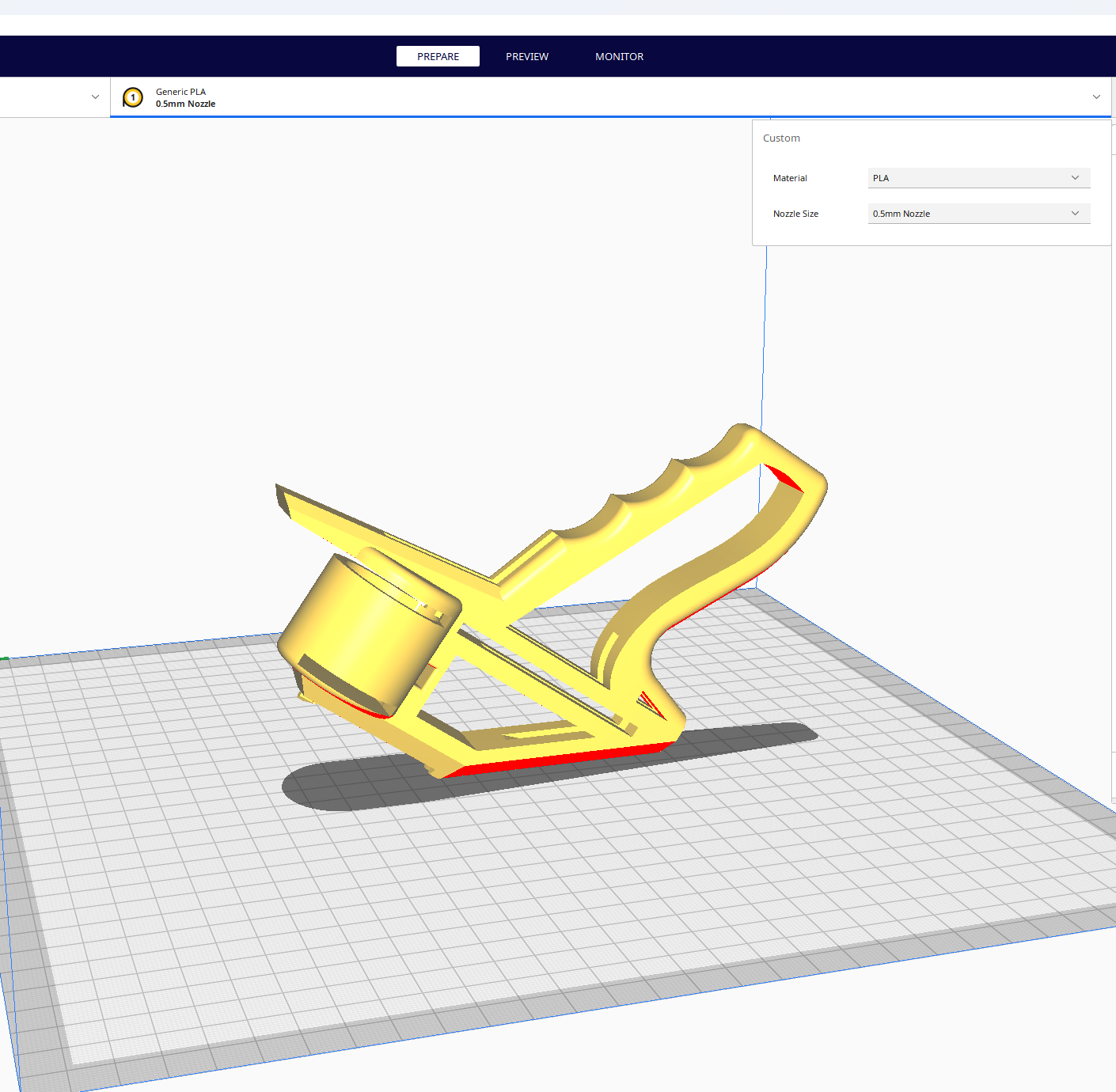Open the Material dropdown showing PLA
Viewport: 1116px width, 1092px height.
click(x=979, y=178)
